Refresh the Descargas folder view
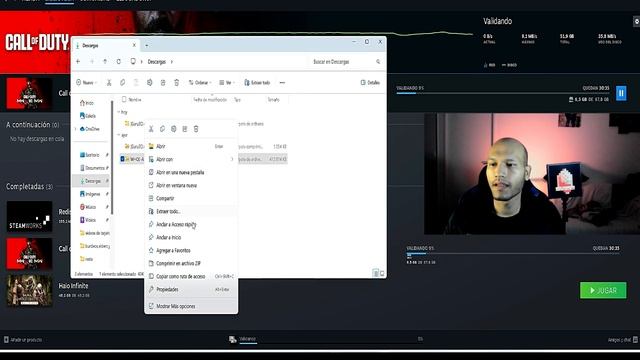Screen dimensions: 640x360 point(118,62)
